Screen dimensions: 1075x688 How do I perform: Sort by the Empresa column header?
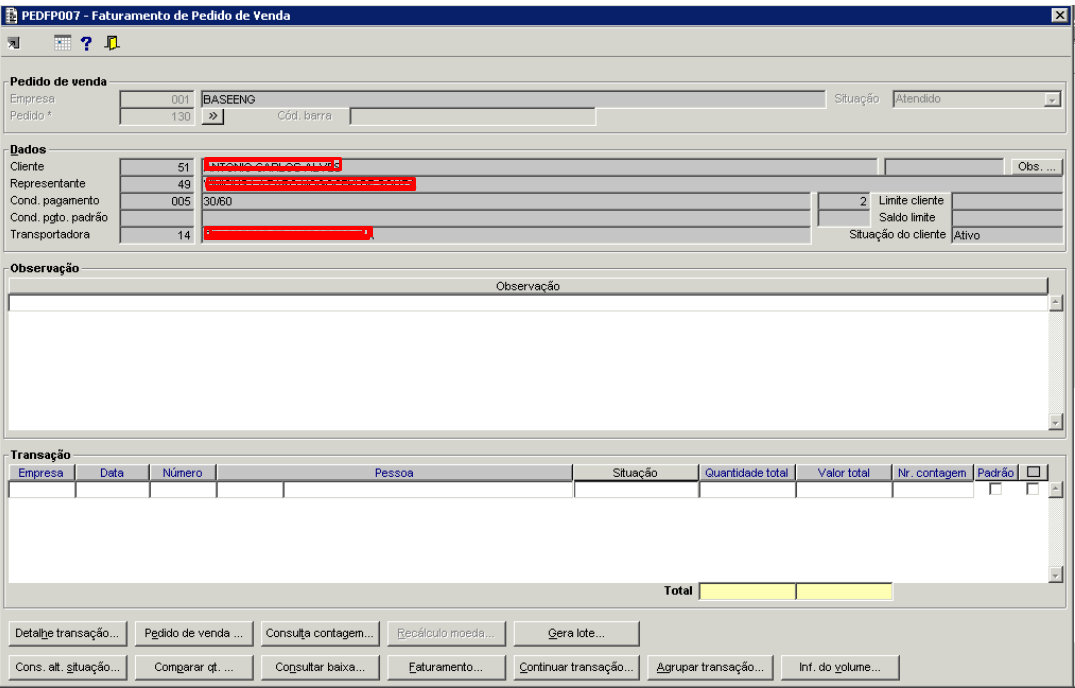click(x=41, y=473)
